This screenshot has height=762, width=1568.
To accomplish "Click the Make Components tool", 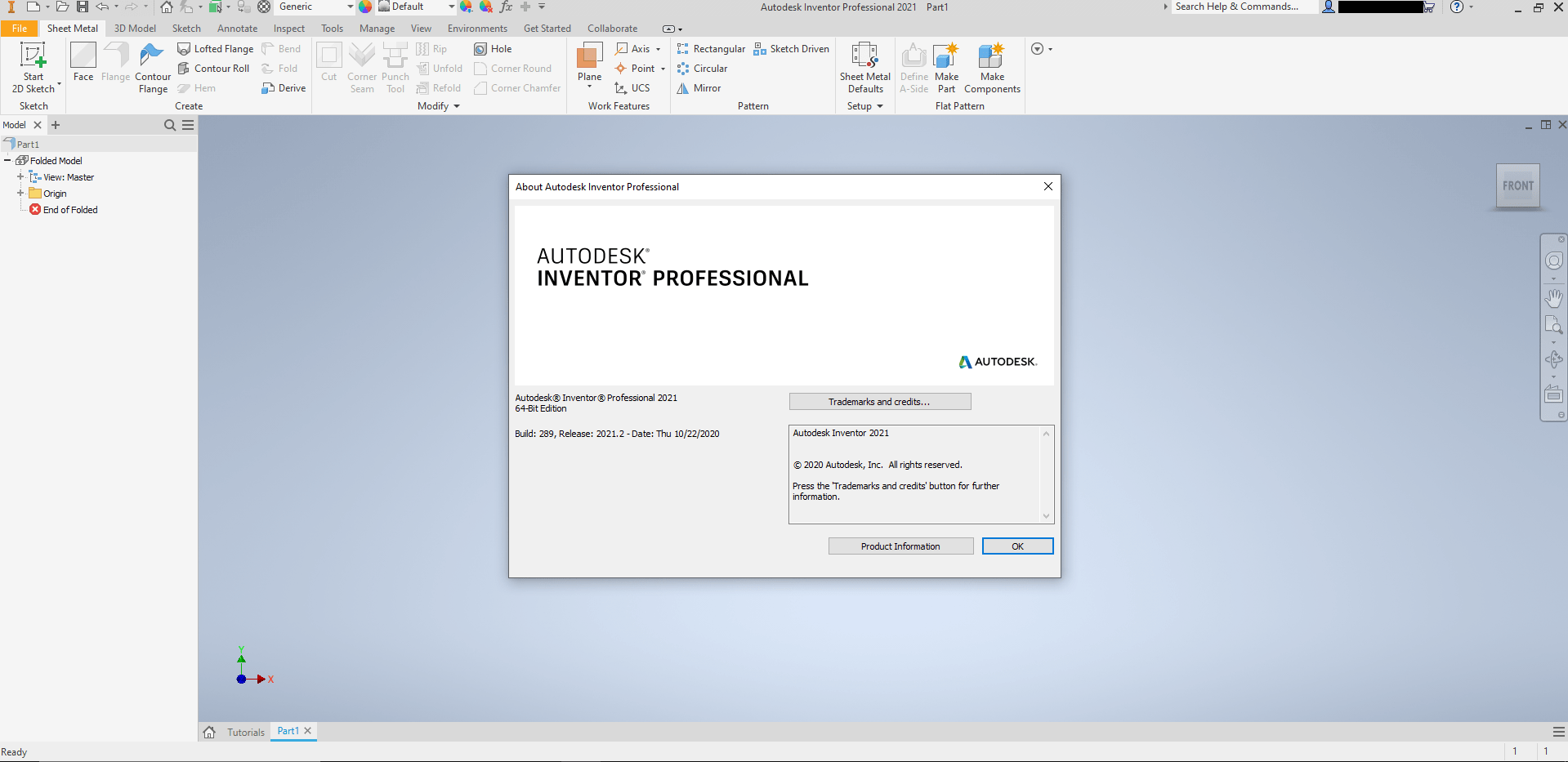I will [992, 68].
